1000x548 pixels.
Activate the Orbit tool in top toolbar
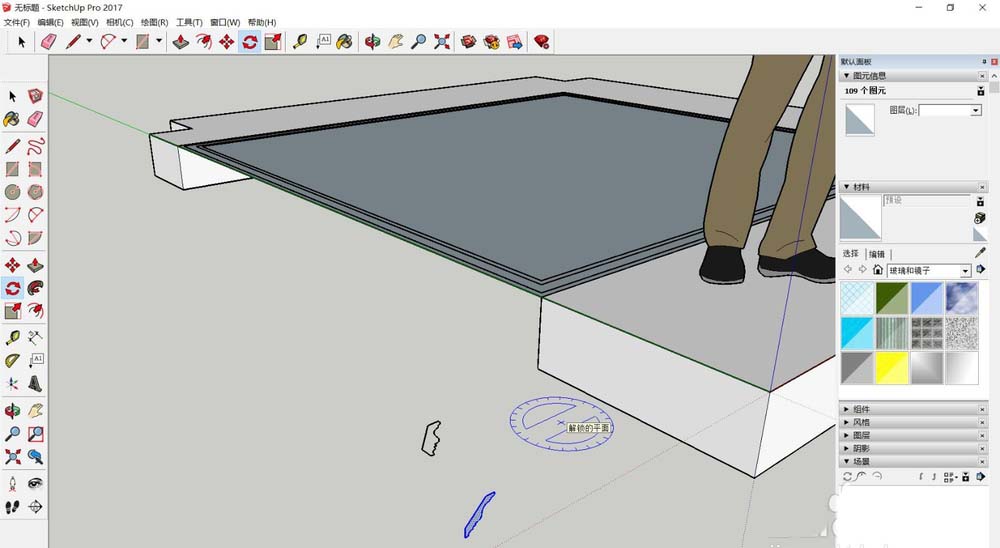(x=371, y=41)
